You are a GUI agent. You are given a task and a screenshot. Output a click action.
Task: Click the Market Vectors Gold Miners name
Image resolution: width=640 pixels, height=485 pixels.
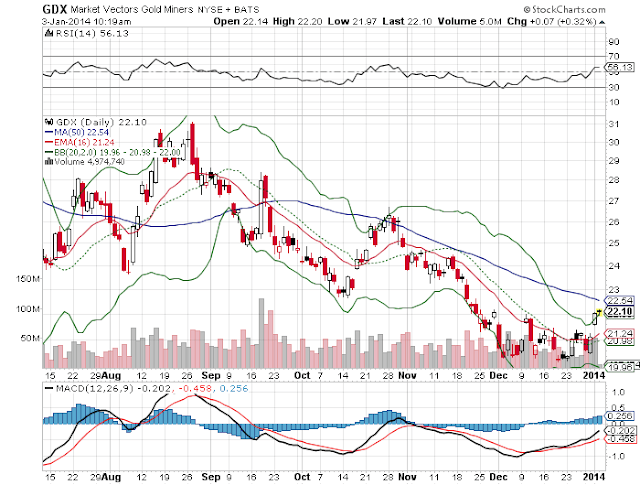(x=131, y=9)
